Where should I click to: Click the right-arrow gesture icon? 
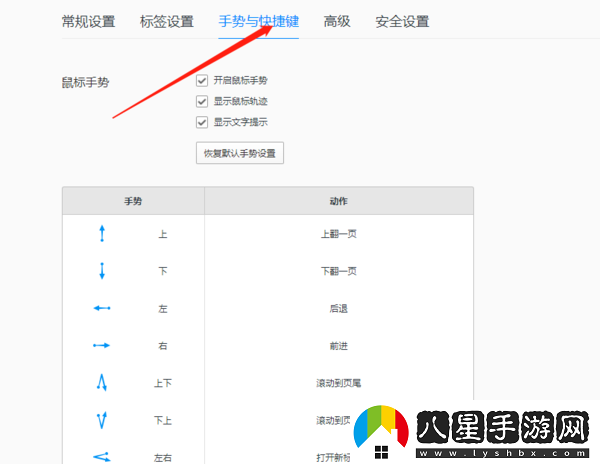click(x=101, y=345)
